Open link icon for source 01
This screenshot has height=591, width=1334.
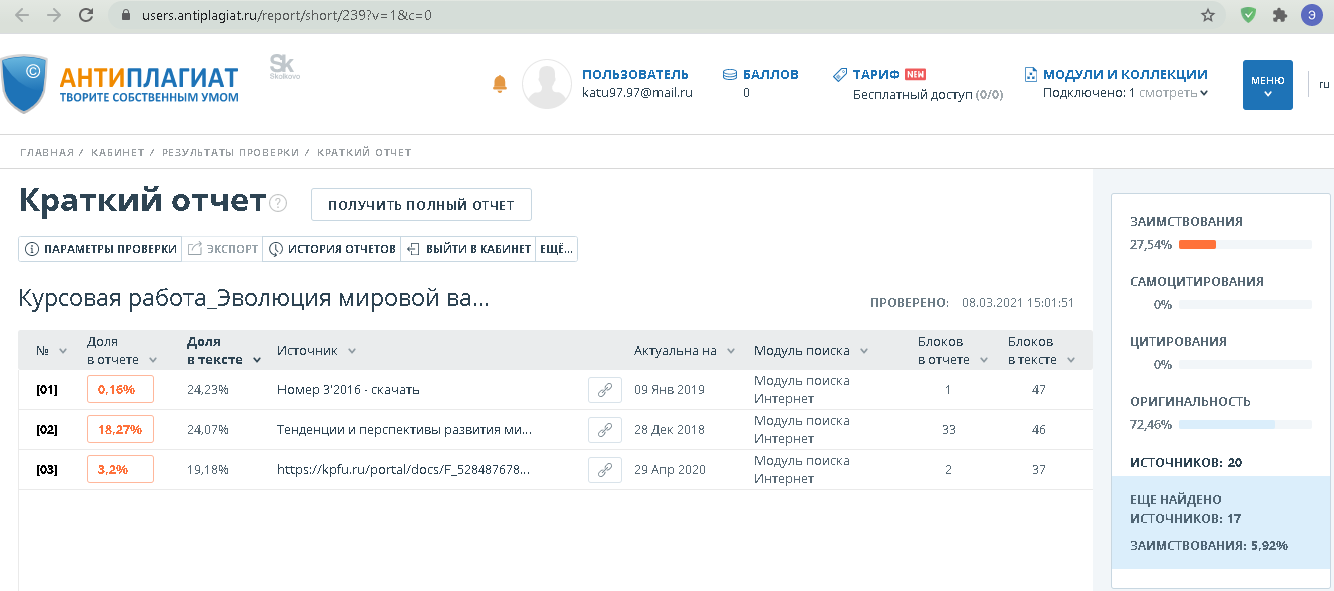click(x=604, y=390)
